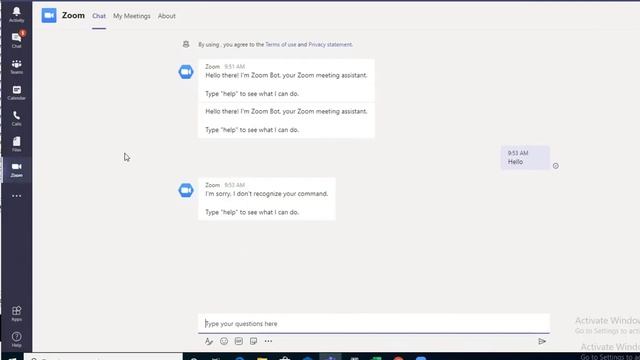This screenshot has width=640, height=360.
Task: Show more compose options ellipsis
Action: 268,341
